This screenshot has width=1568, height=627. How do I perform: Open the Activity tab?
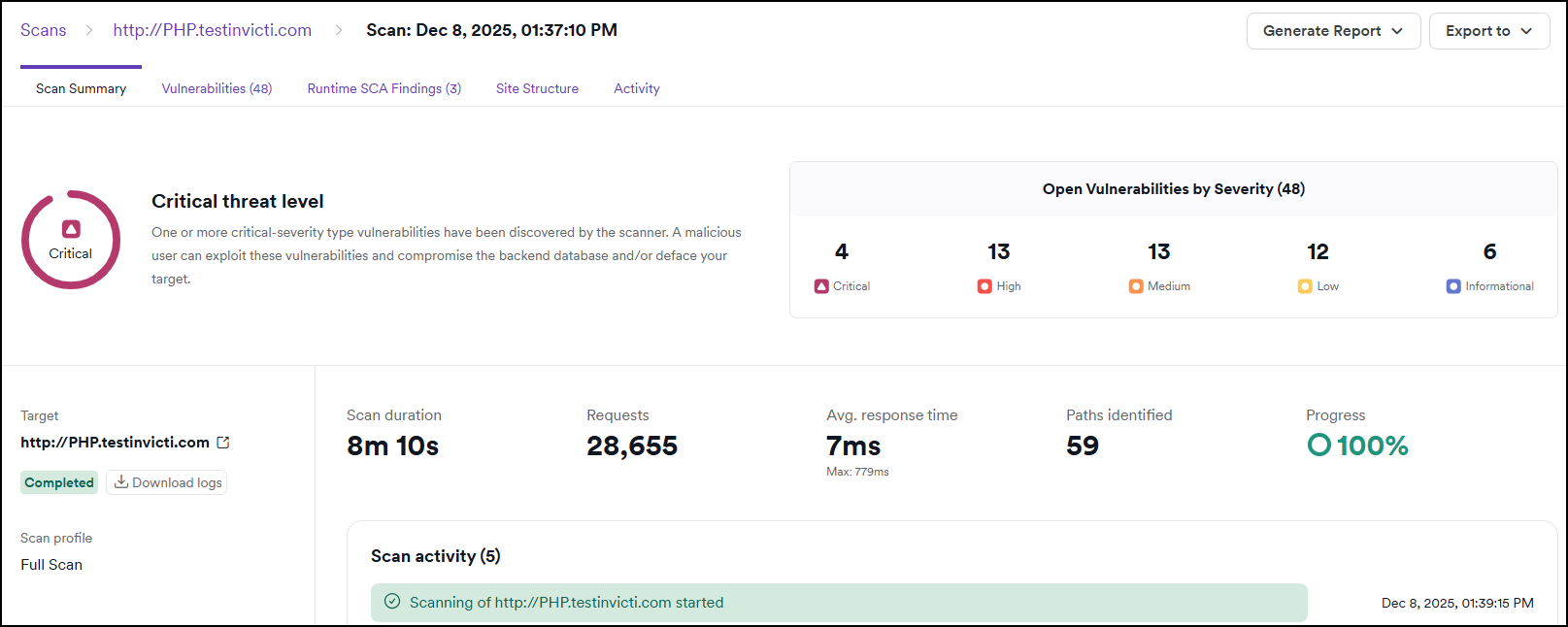637,88
